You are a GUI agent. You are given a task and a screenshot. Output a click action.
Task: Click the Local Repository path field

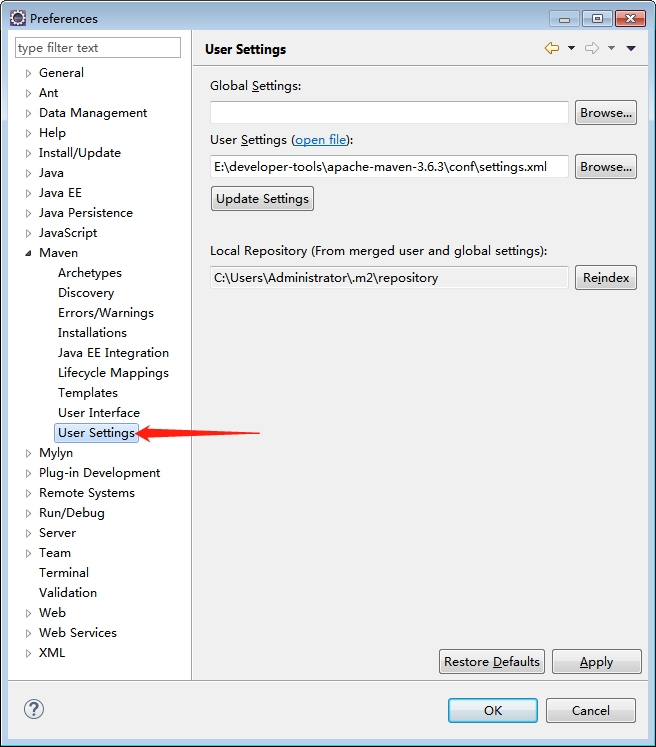point(389,278)
